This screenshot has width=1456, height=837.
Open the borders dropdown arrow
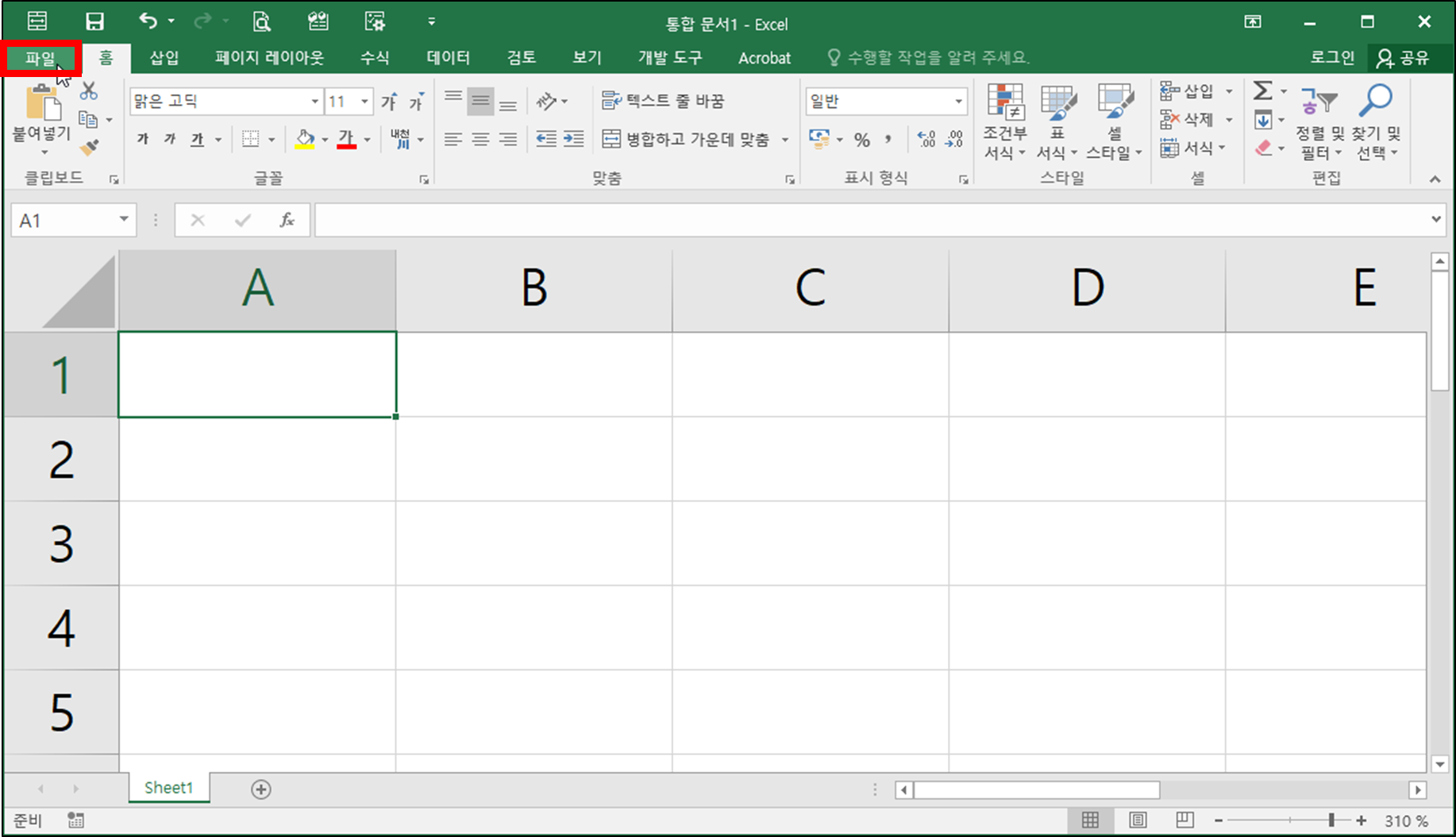pyautogui.click(x=272, y=140)
